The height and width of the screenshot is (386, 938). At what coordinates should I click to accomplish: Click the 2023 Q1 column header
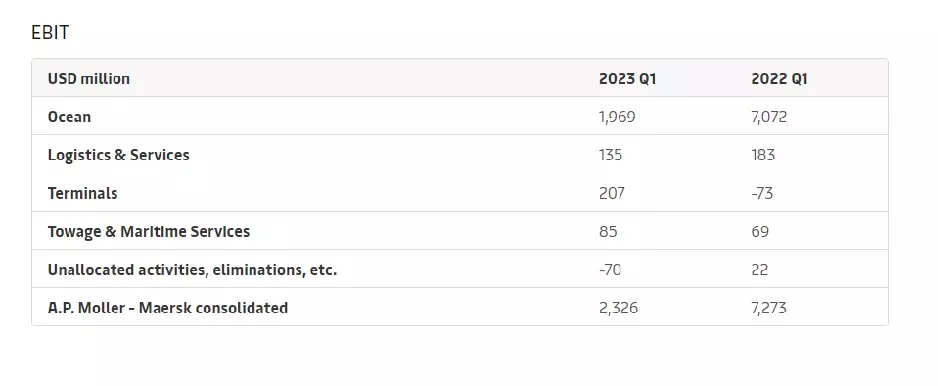click(628, 79)
